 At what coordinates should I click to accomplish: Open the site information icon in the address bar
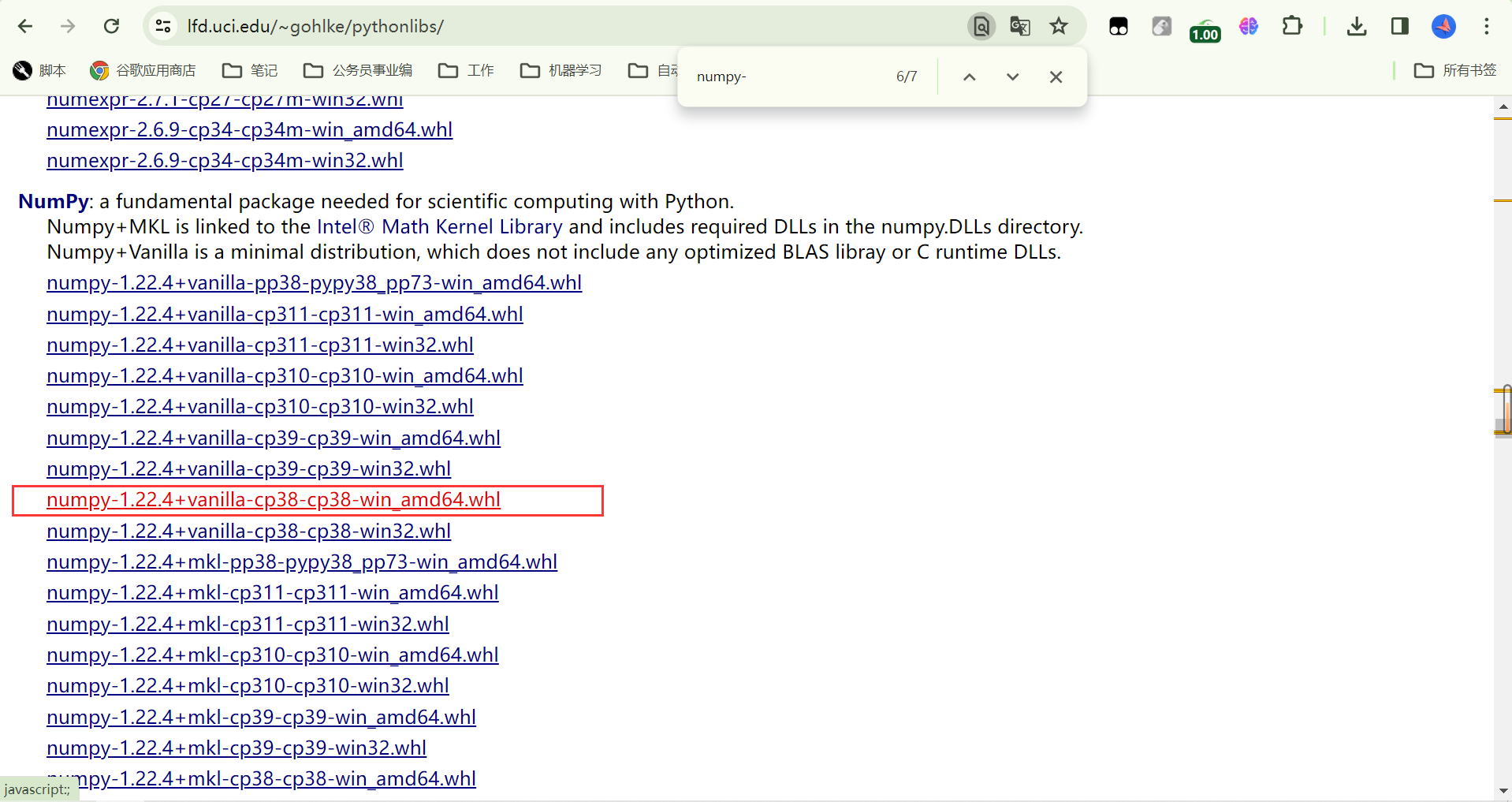point(163,26)
